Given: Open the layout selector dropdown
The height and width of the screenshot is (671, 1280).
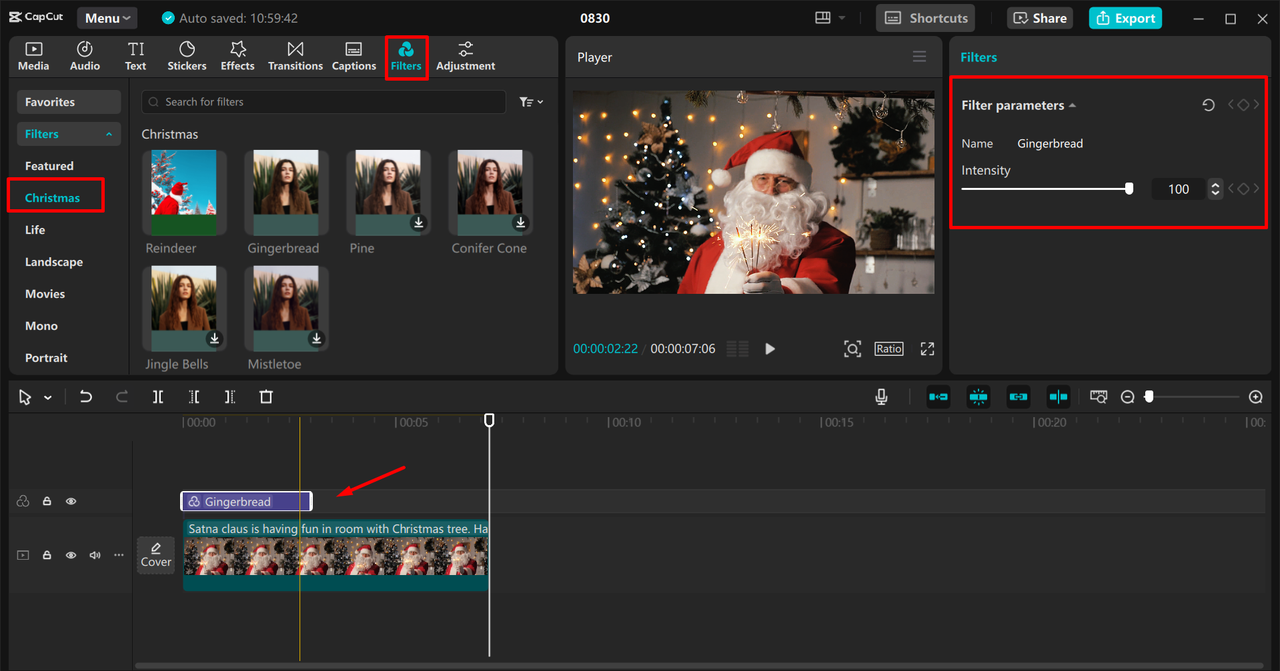Looking at the screenshot, I should click(x=830, y=18).
